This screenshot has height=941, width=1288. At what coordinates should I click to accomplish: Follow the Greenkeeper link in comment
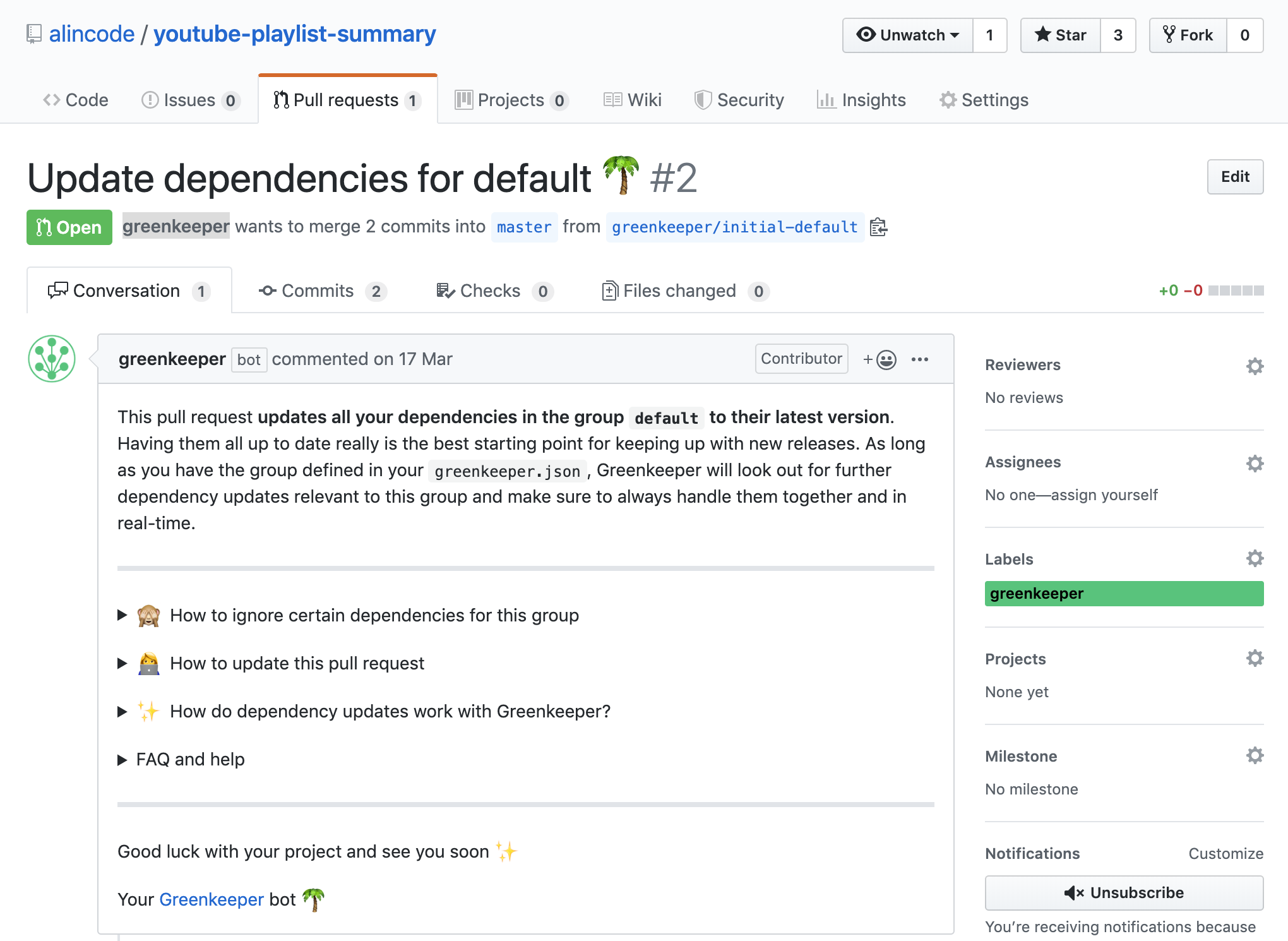tap(211, 899)
